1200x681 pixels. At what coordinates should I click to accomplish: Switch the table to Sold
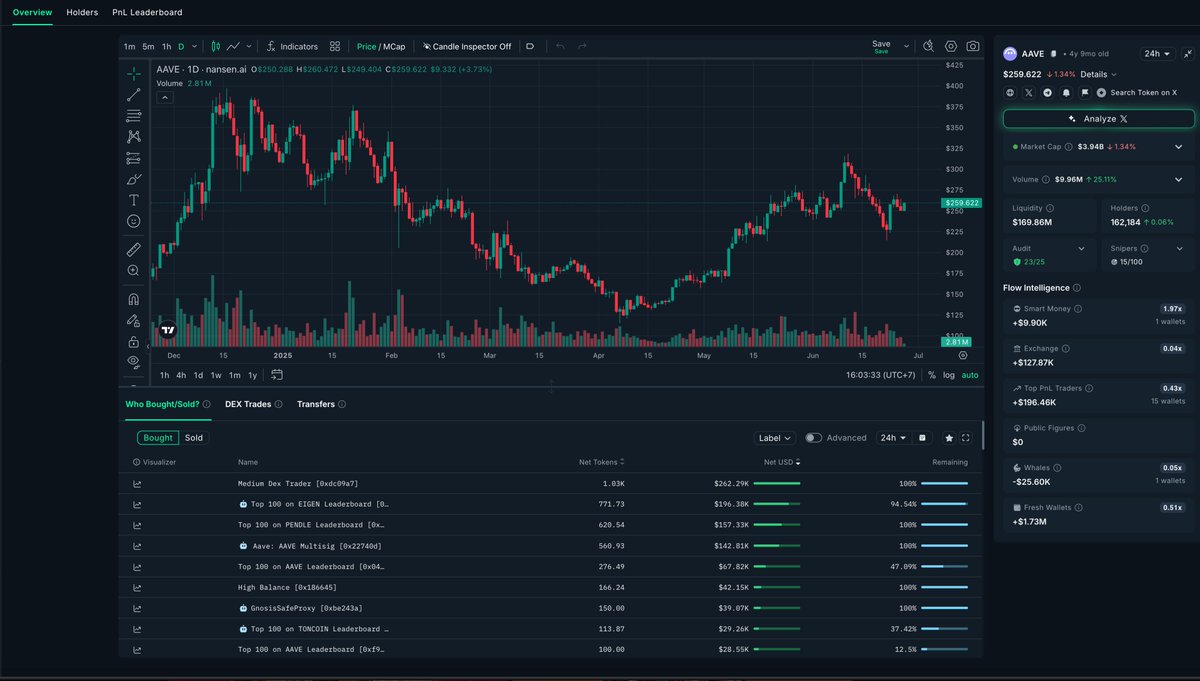click(x=194, y=438)
